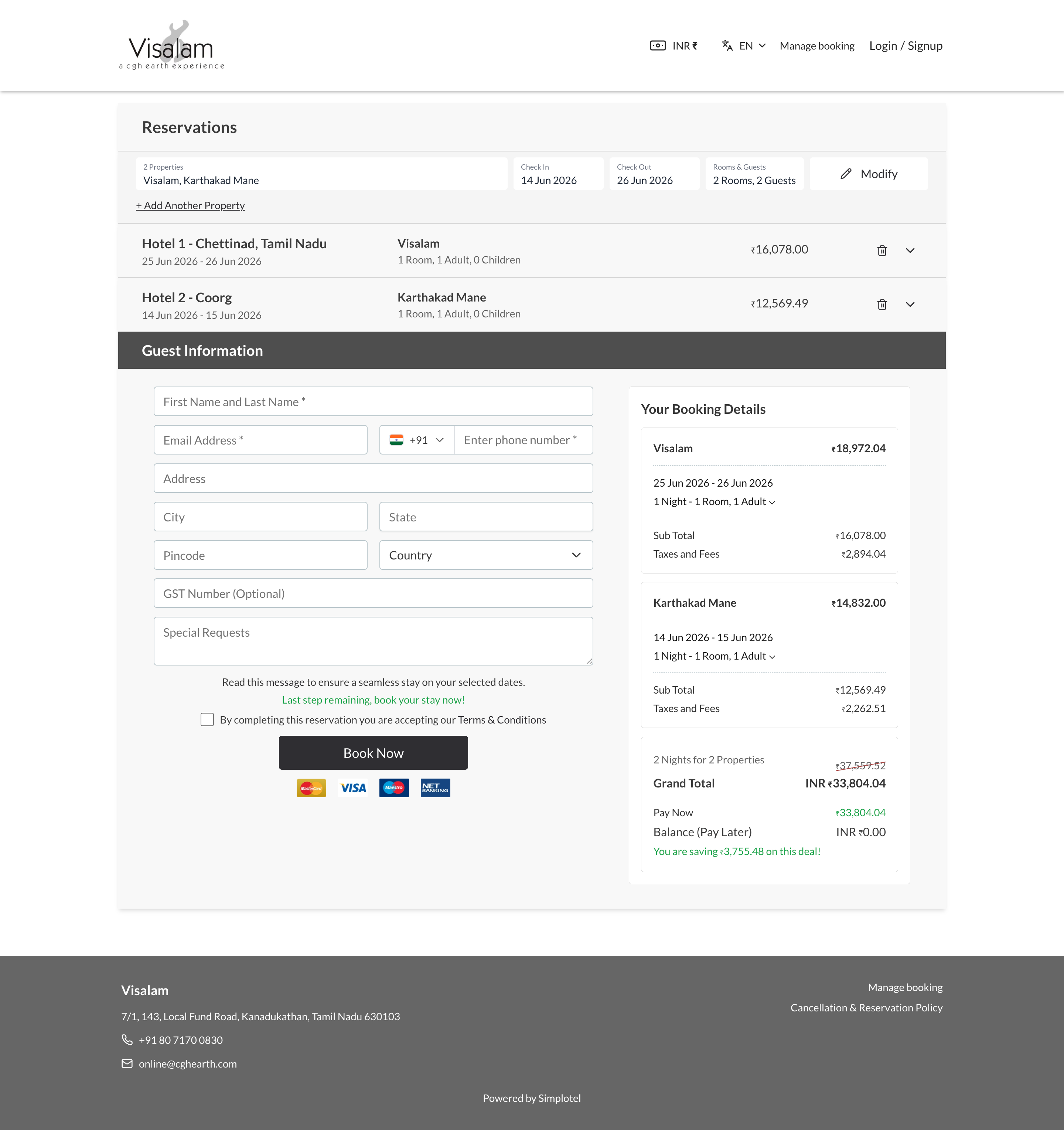
Task: Focus the Address field
Action: pyautogui.click(x=374, y=478)
